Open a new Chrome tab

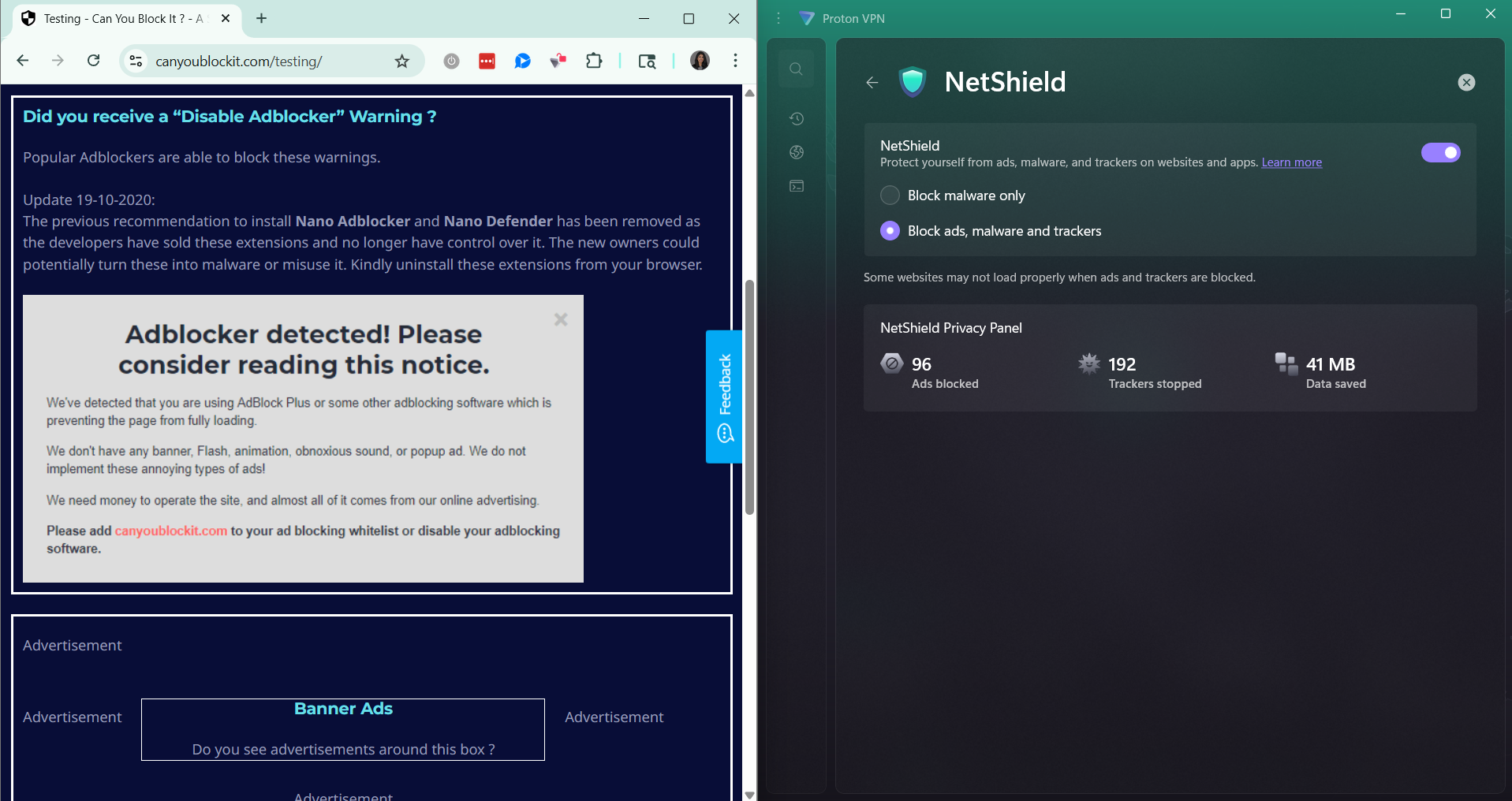pos(262,18)
